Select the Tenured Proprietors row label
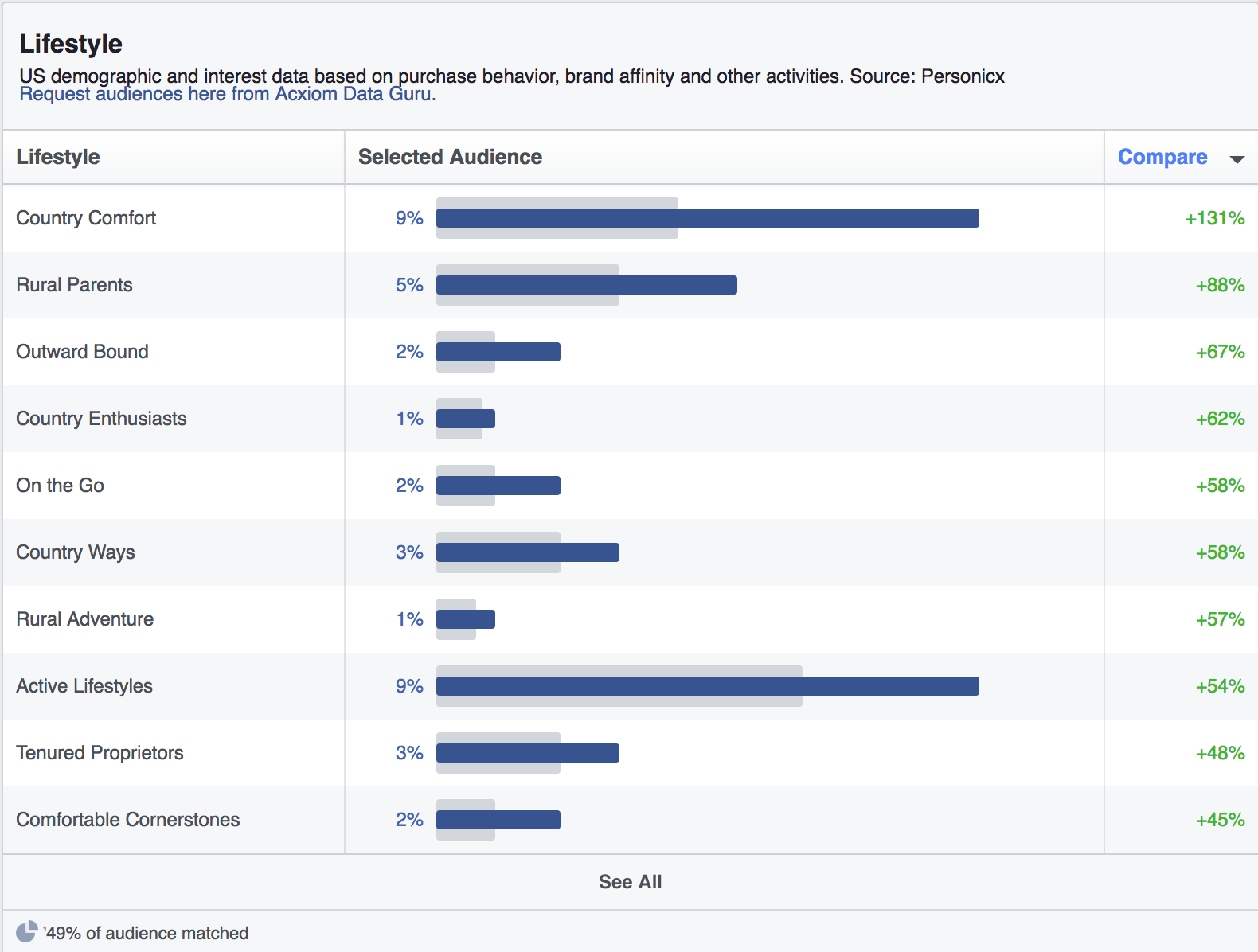This screenshot has height=952, width=1258. 100,753
